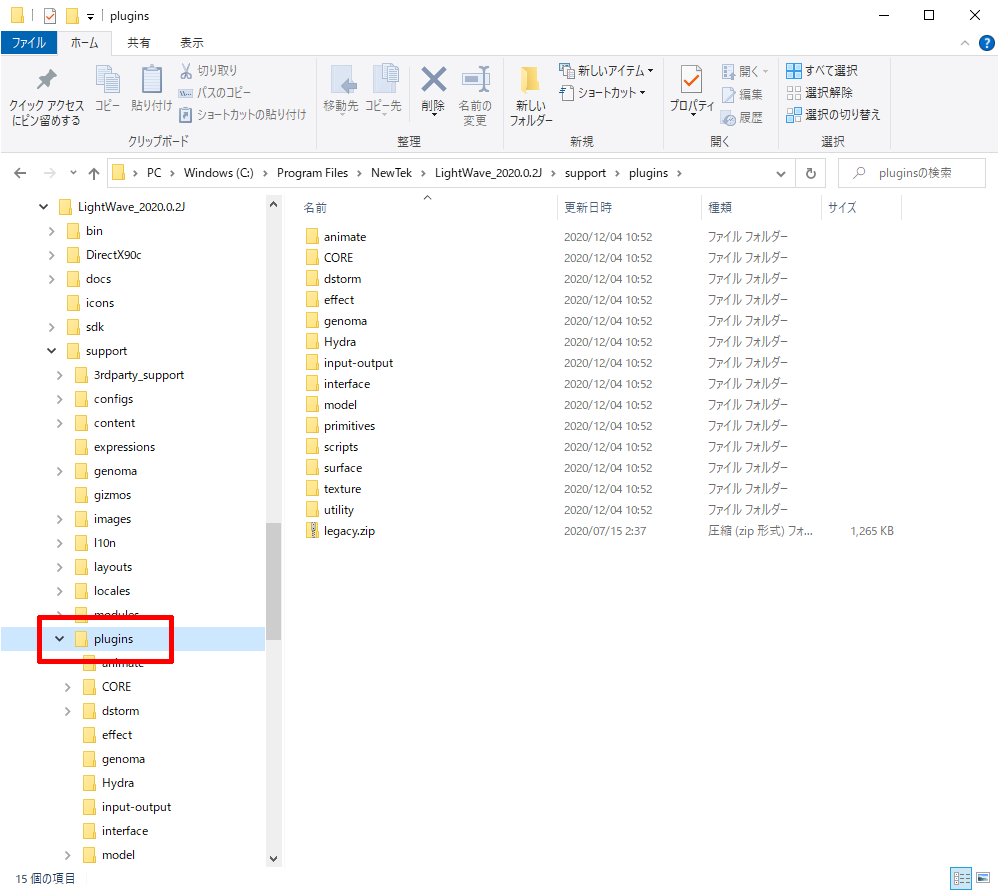Click the Up one level arrow
Screen dimensions: 999x891
(94, 173)
